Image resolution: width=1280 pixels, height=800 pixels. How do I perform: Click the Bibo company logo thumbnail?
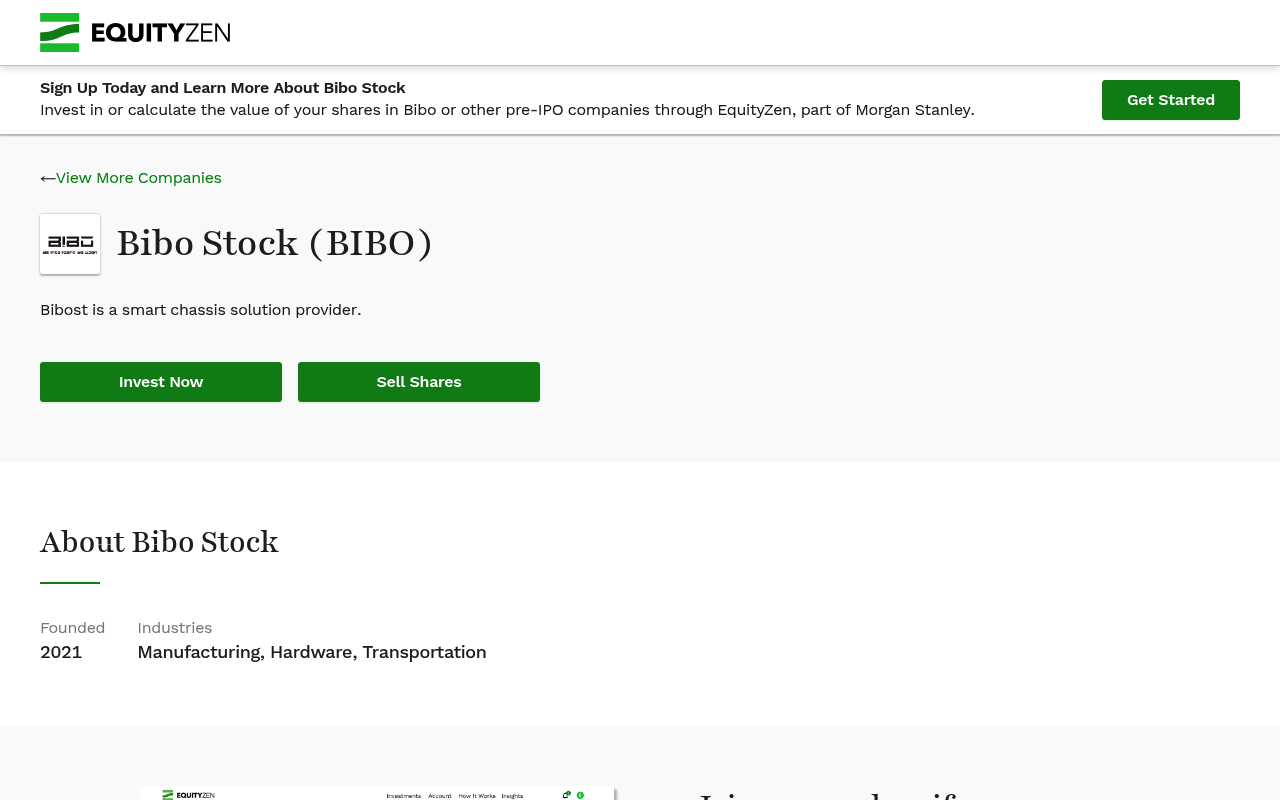[70, 244]
